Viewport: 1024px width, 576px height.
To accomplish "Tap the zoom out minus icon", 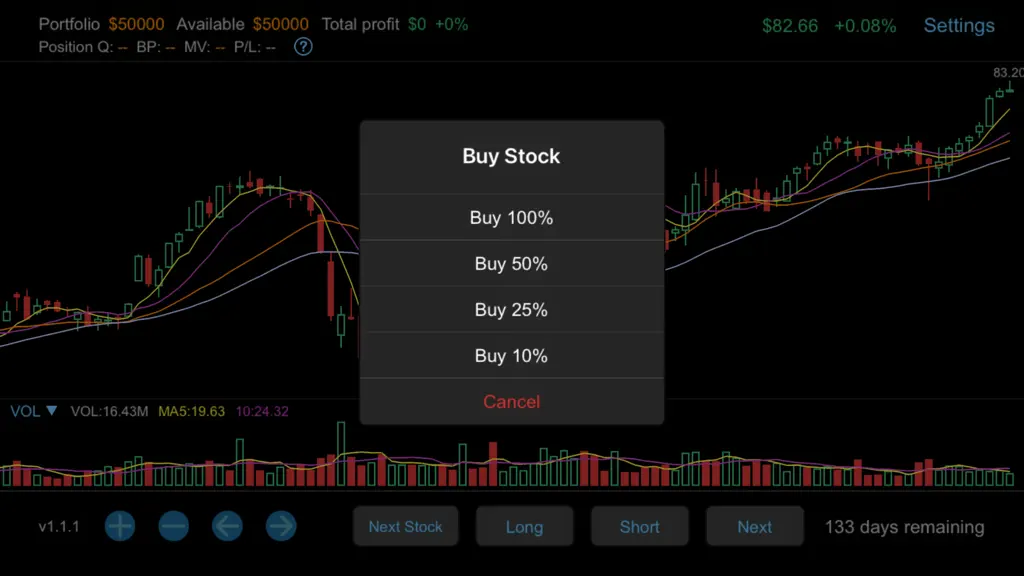I will 174,526.
